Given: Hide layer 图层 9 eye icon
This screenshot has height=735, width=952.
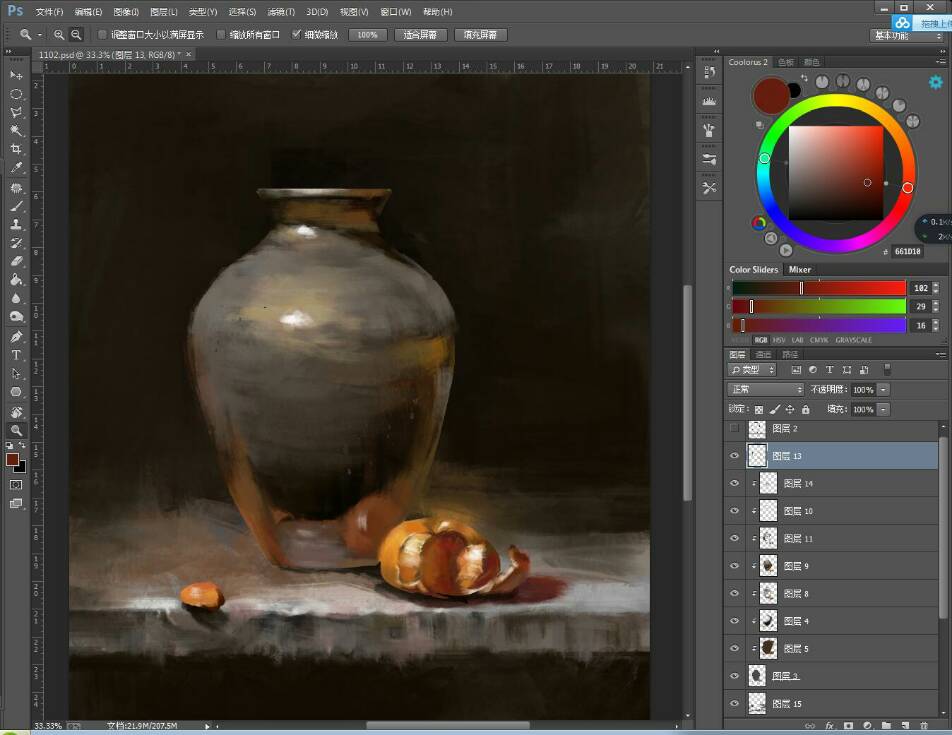Looking at the screenshot, I should 735,566.
